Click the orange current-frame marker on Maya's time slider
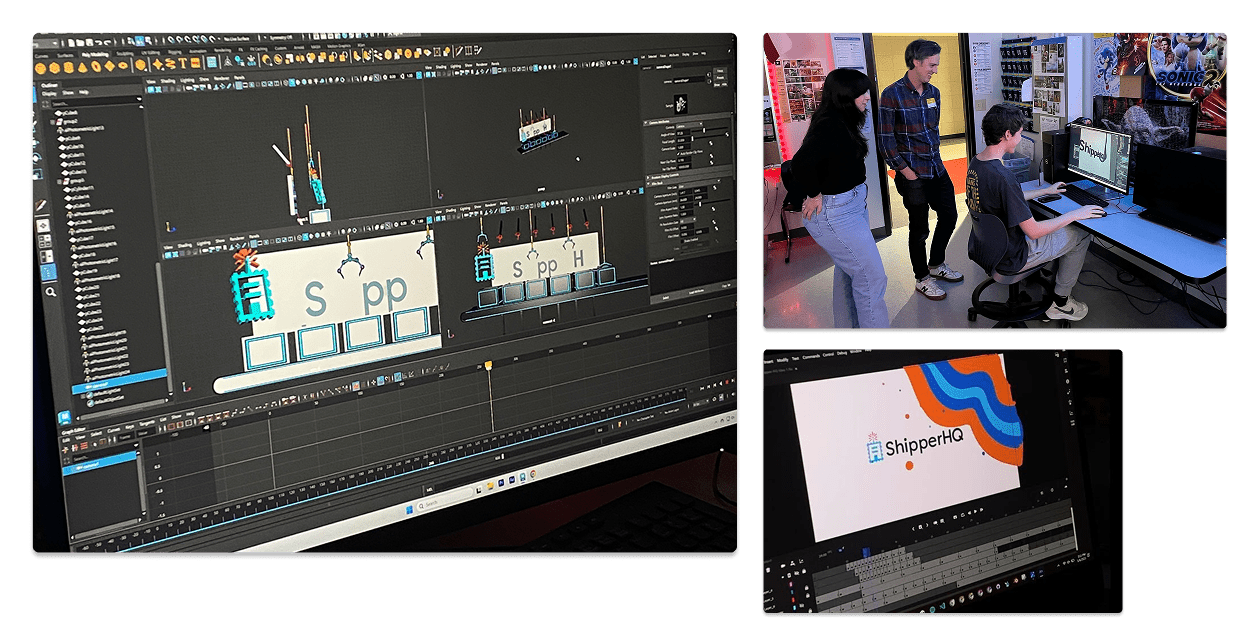1260x632 pixels. [488, 366]
